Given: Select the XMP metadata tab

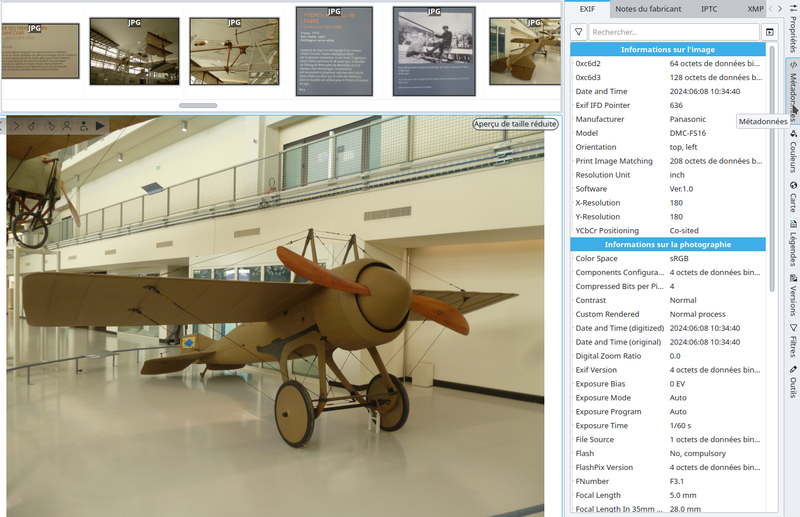Looking at the screenshot, I should [x=755, y=9].
